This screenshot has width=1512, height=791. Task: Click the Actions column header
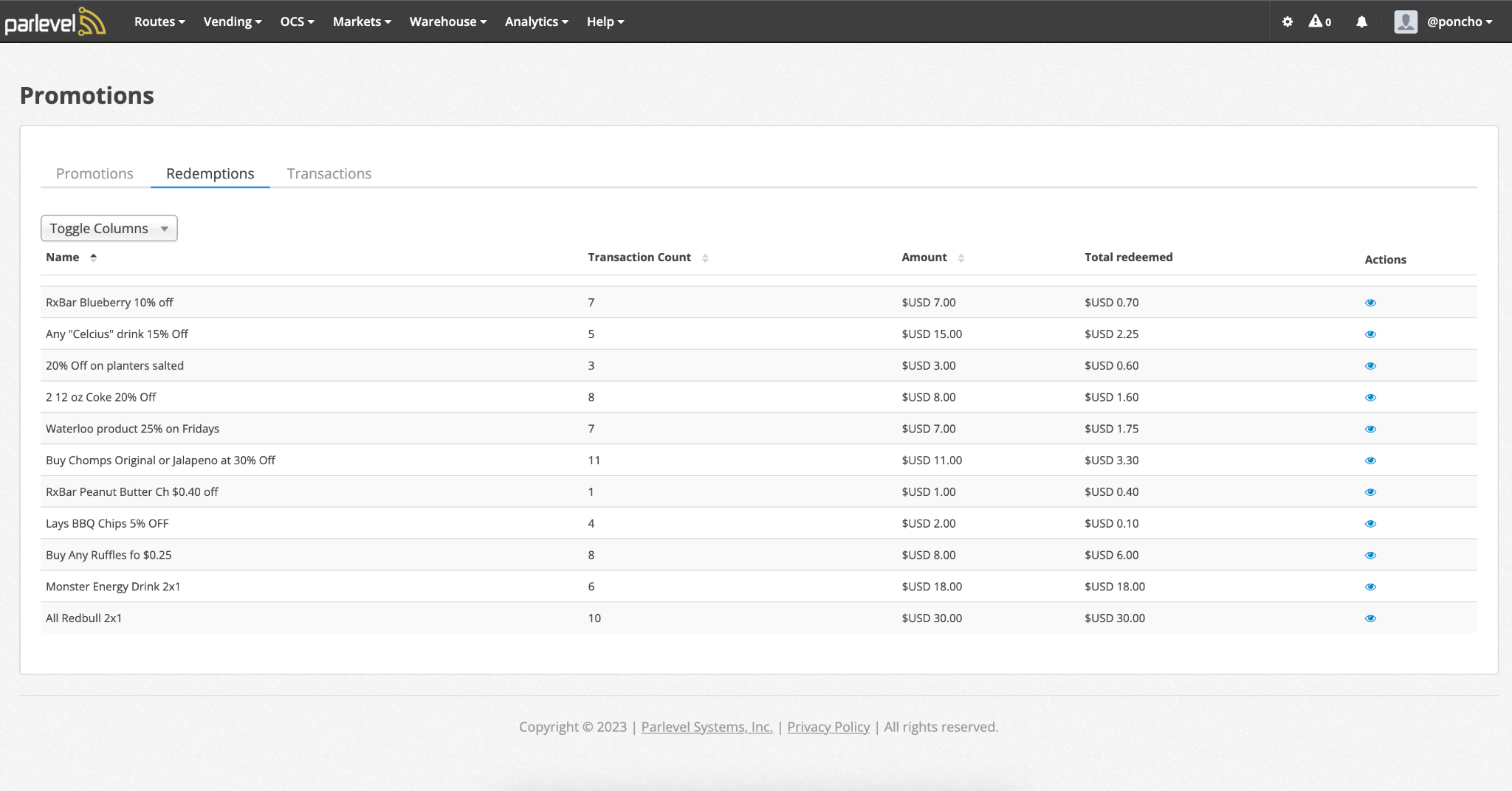coord(1385,260)
